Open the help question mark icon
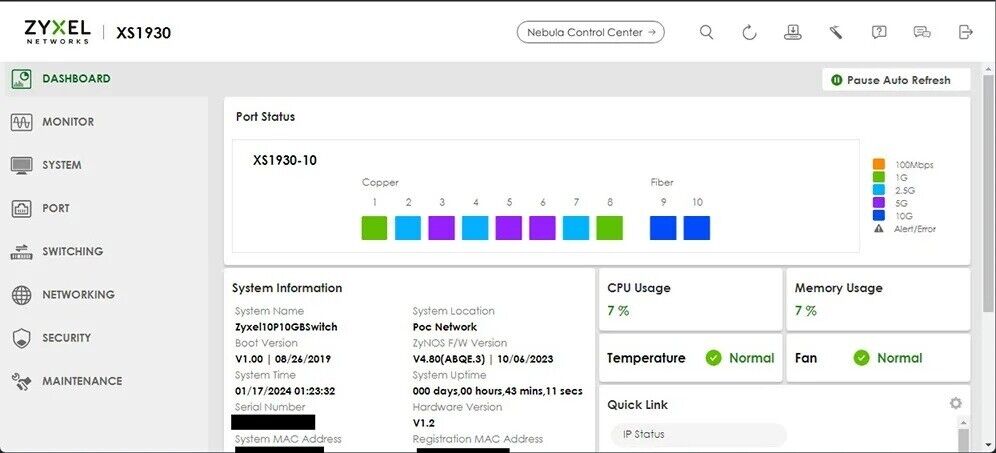 click(x=879, y=32)
